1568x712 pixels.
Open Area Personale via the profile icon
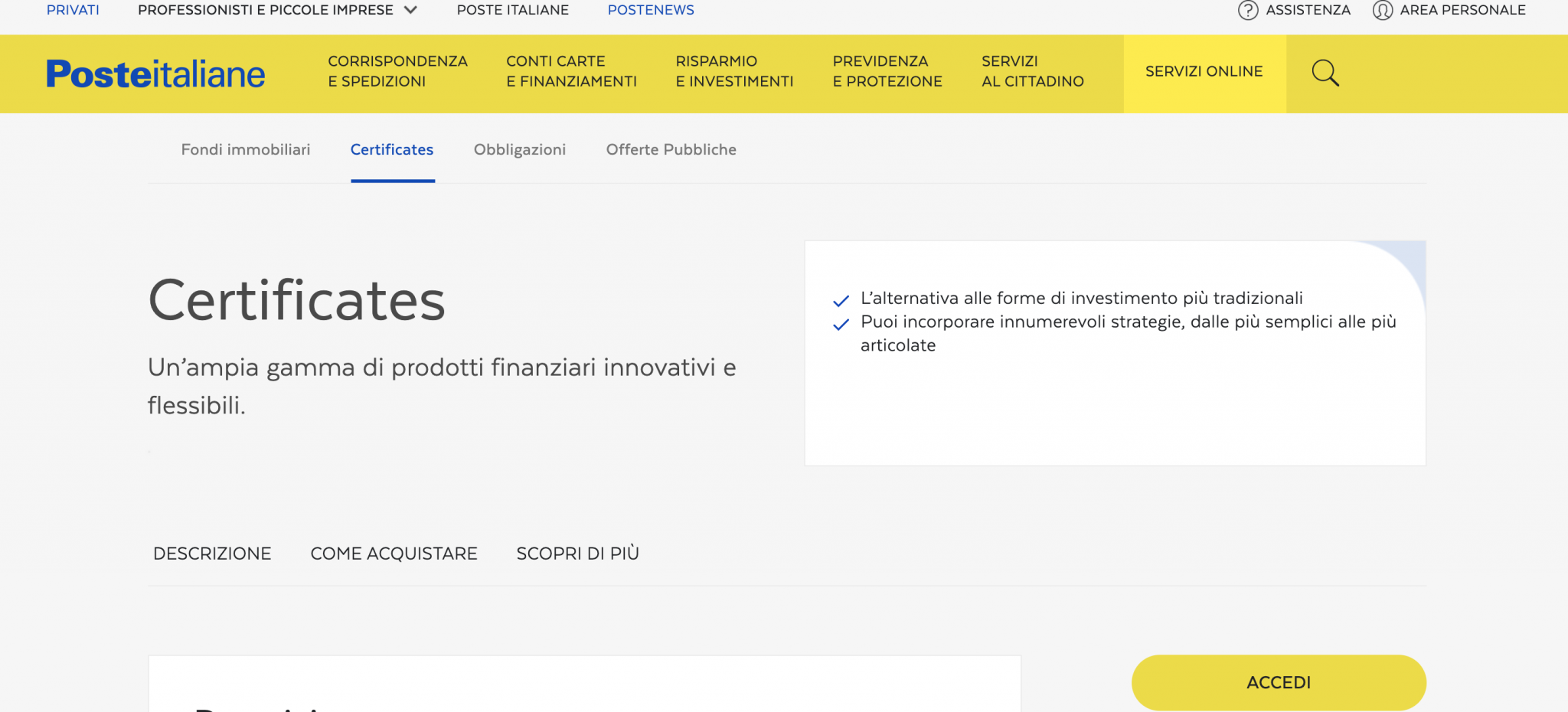[x=1382, y=10]
